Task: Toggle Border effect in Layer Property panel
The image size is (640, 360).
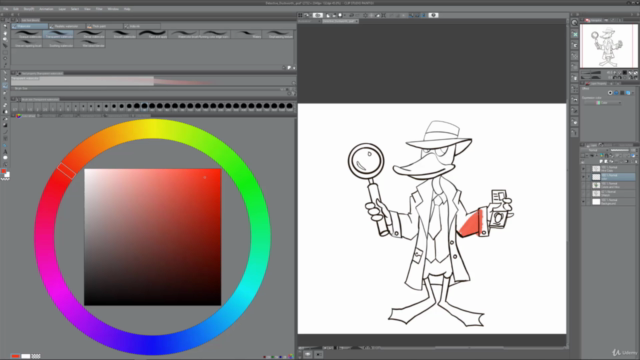Action: (x=610, y=93)
